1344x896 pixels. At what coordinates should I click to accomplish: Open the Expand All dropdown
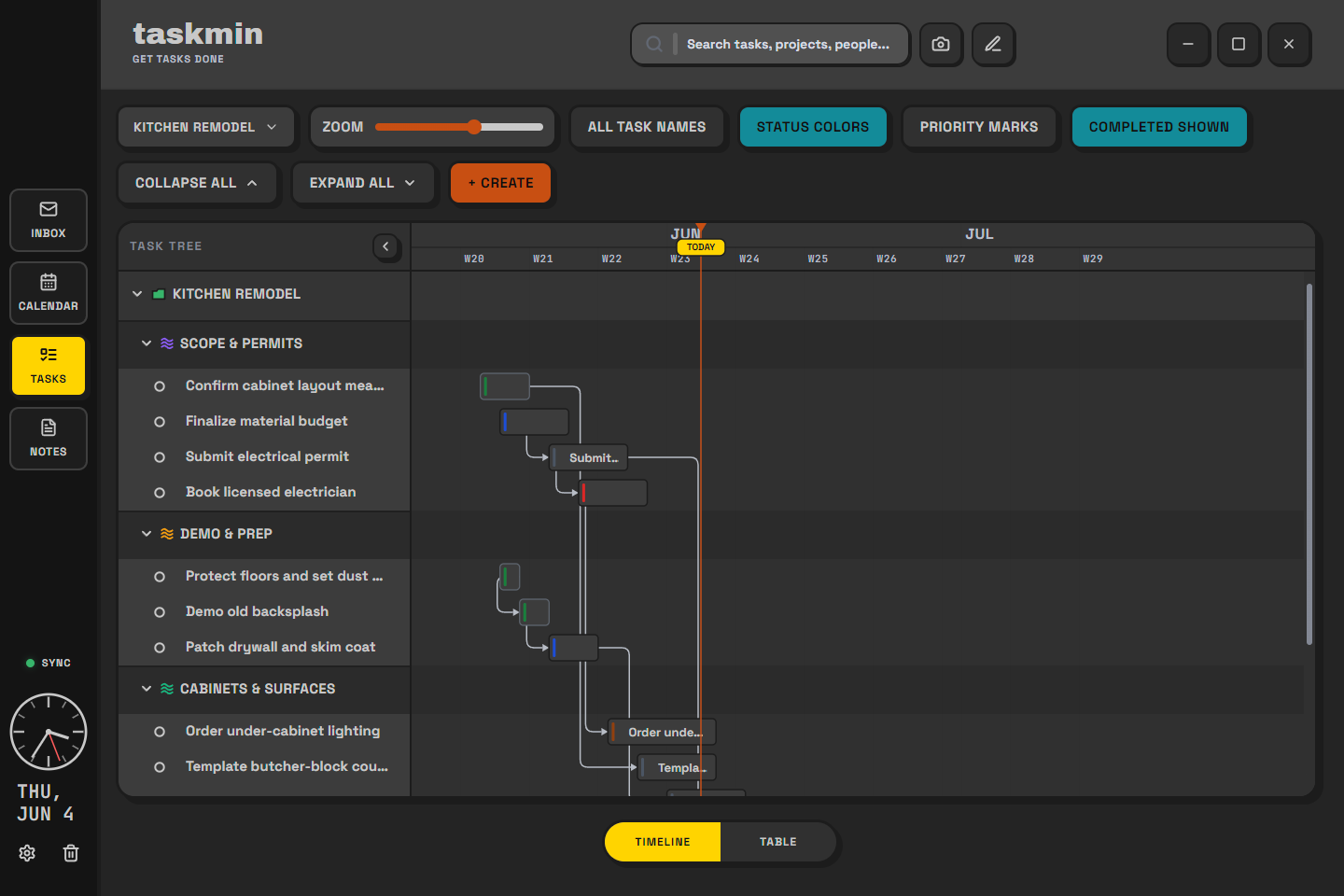tap(363, 183)
